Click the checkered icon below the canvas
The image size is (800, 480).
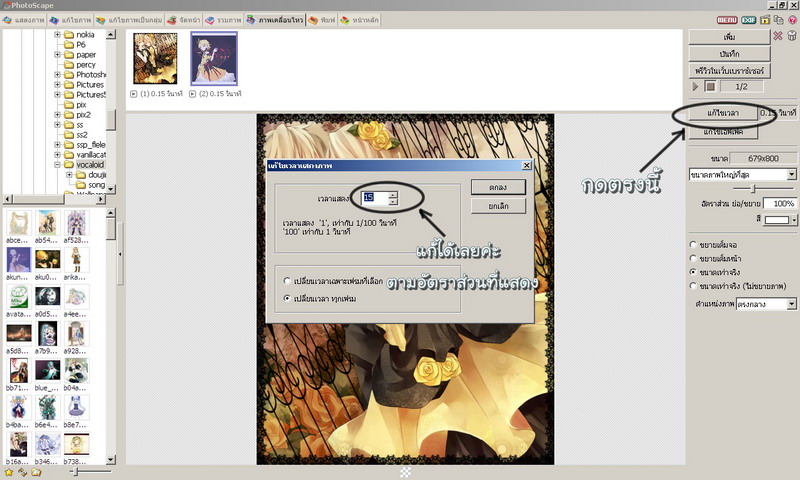405,472
